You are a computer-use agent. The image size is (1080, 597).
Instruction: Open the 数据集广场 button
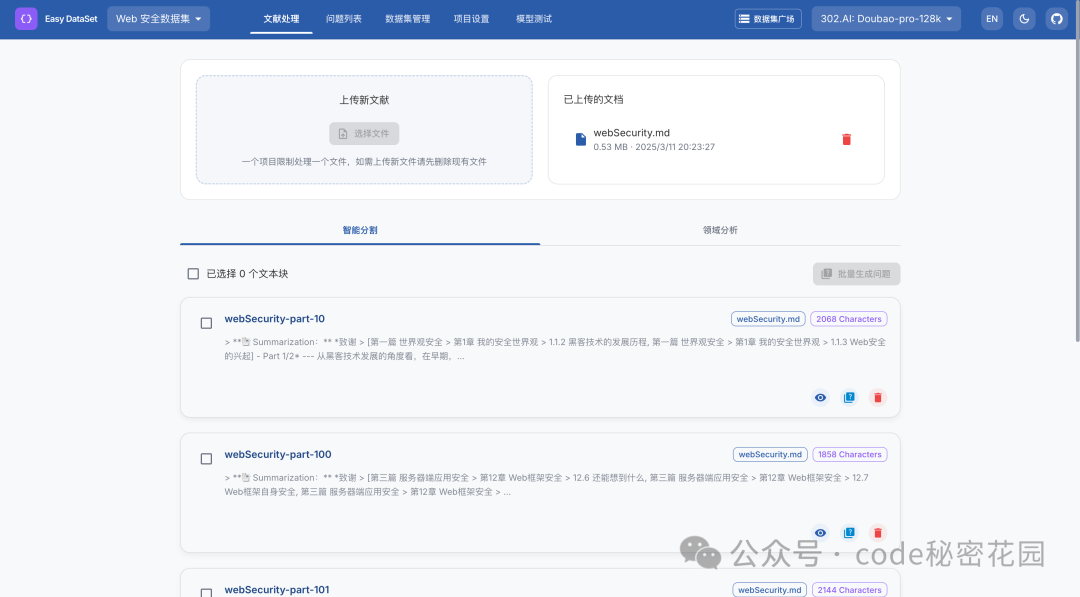(768, 19)
